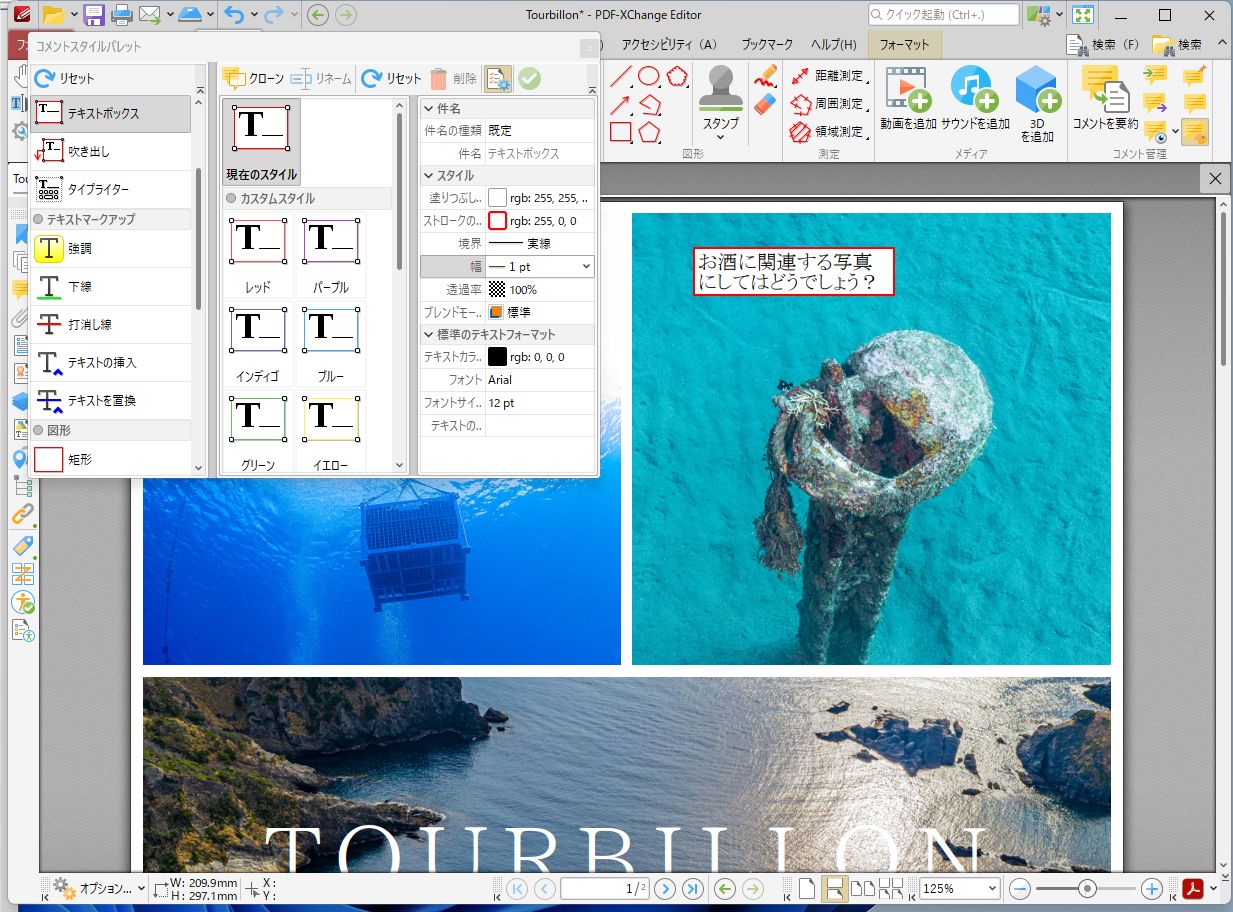Select the Polygon shape tool
Image resolution: width=1233 pixels, height=912 pixels.
[649, 132]
